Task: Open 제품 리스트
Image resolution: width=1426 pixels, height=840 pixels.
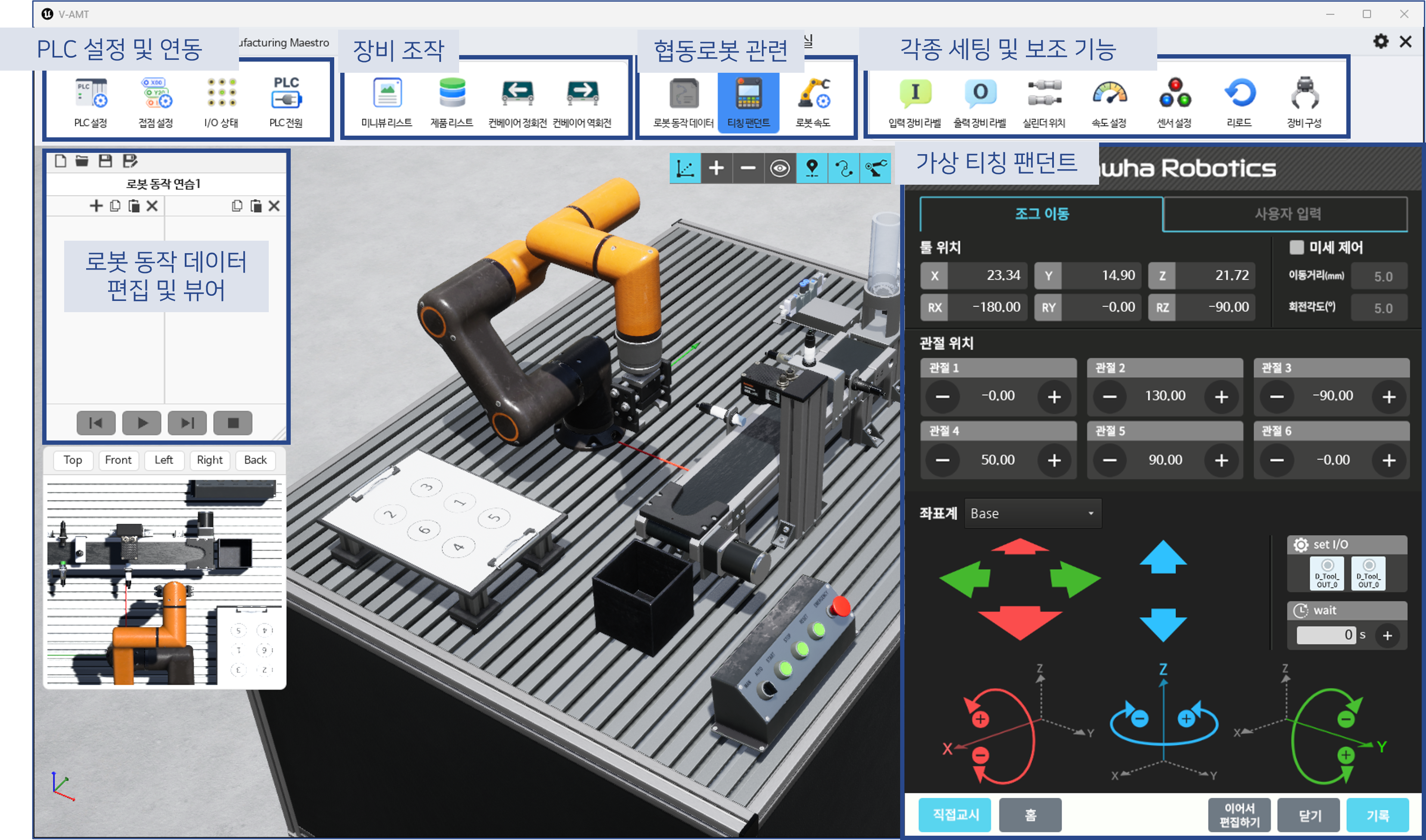Action: click(452, 102)
